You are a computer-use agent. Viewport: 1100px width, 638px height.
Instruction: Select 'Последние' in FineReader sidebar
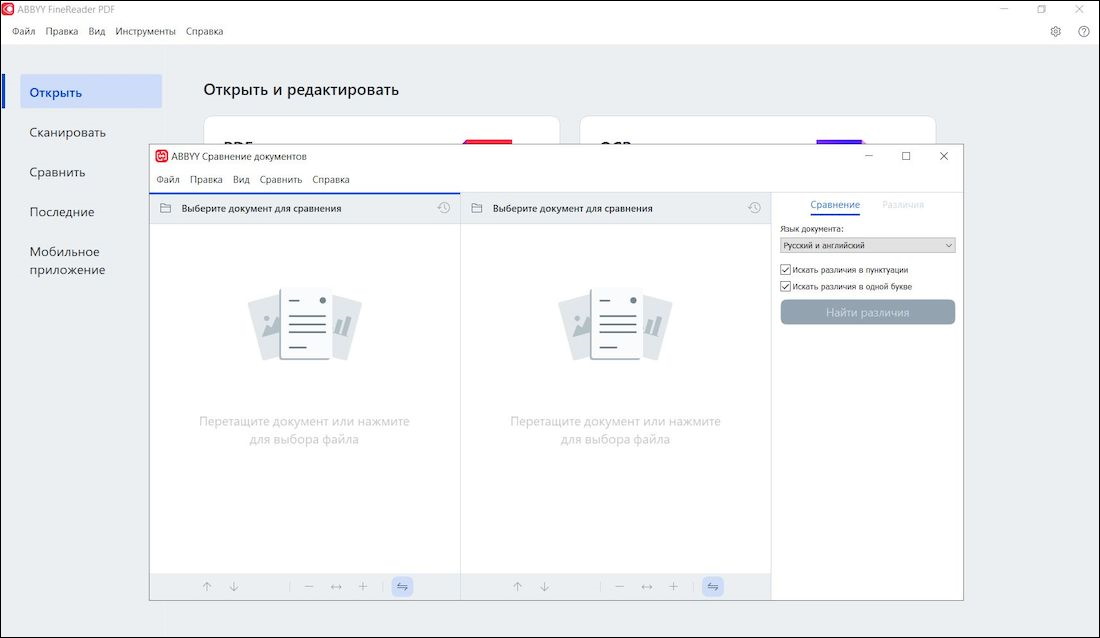click(62, 212)
